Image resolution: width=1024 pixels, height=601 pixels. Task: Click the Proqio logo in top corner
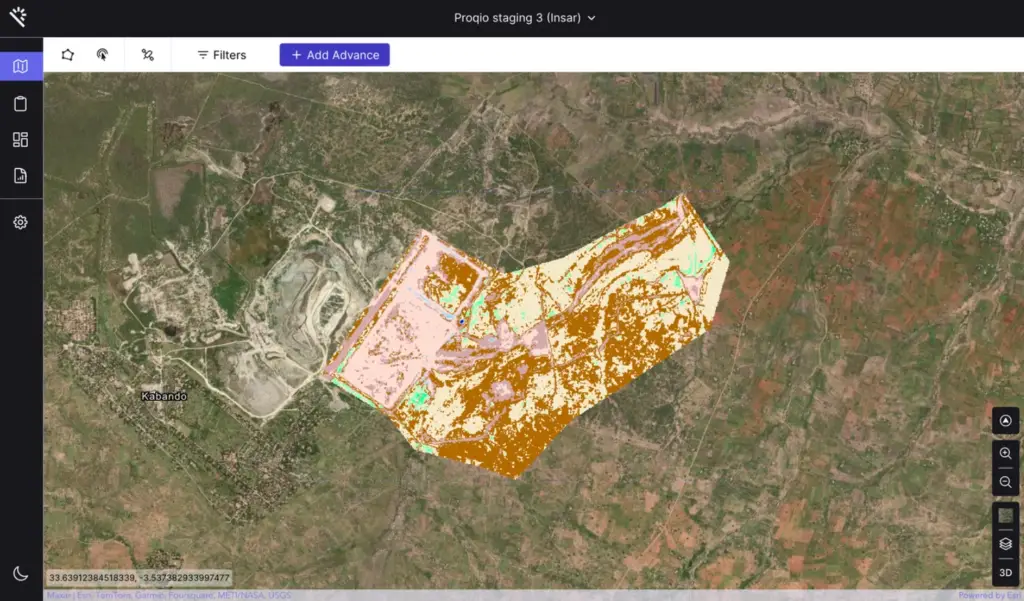tap(17, 17)
